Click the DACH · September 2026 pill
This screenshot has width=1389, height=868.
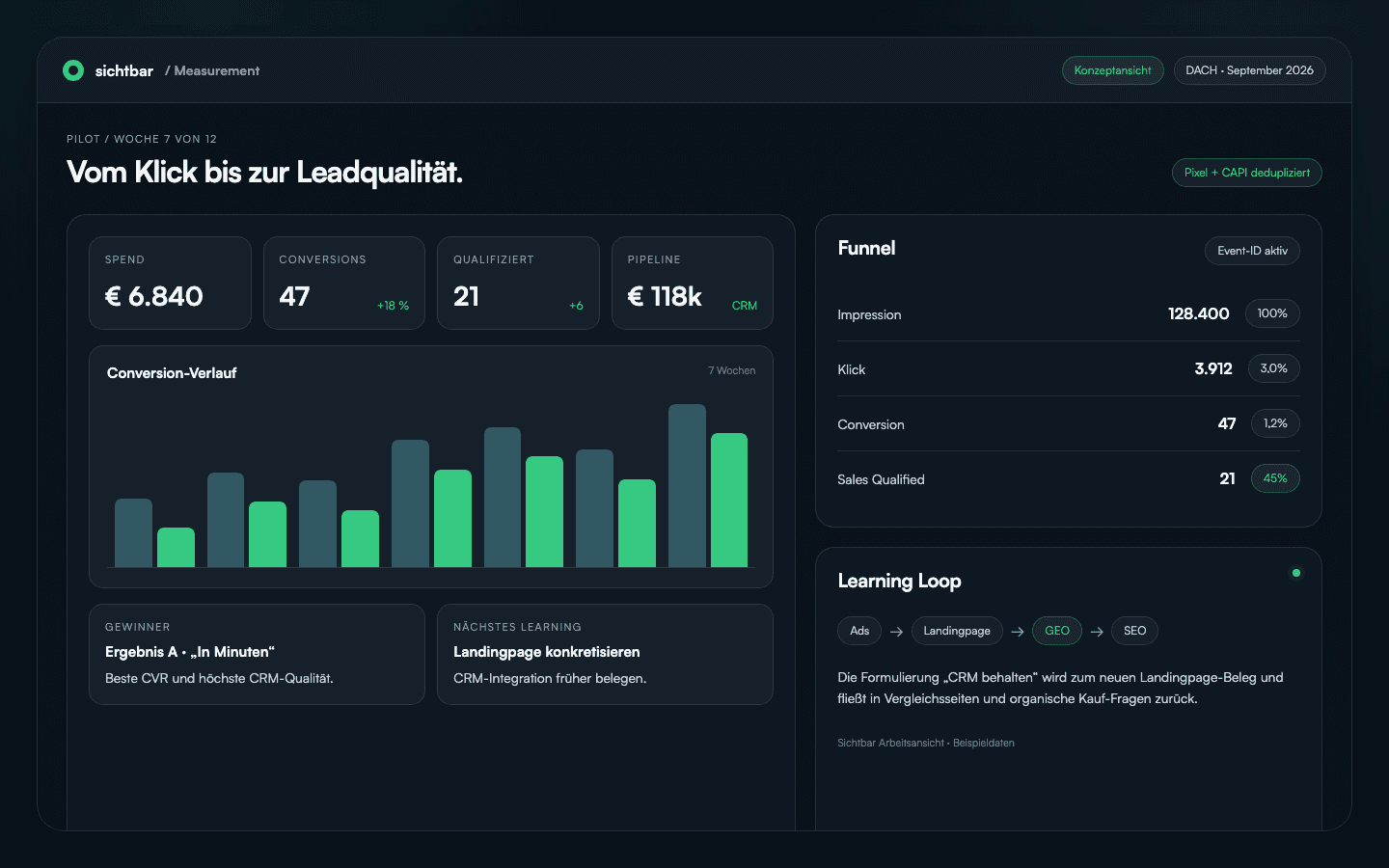[1250, 70]
